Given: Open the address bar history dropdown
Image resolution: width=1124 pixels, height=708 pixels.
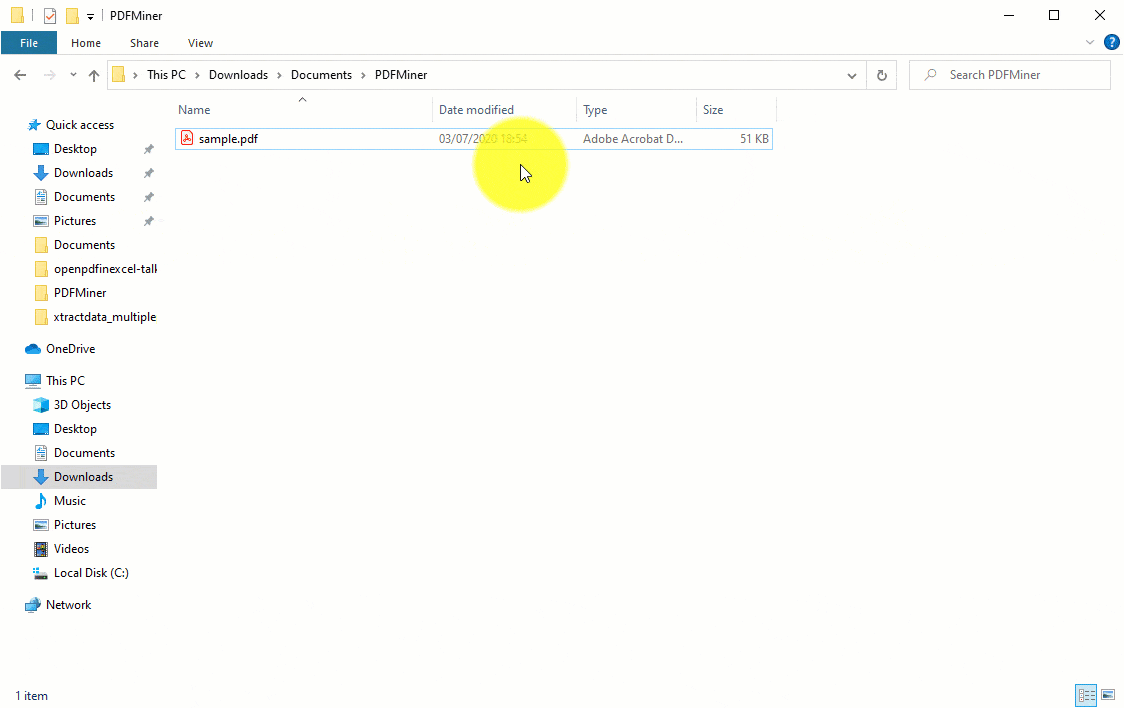Looking at the screenshot, I should pyautogui.click(x=852, y=74).
